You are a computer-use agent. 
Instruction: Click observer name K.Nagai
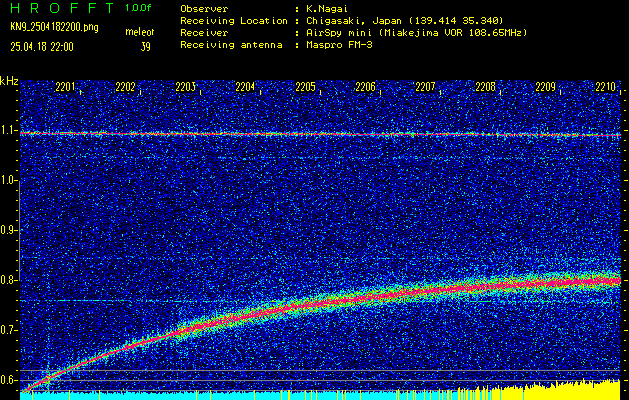(326, 9)
